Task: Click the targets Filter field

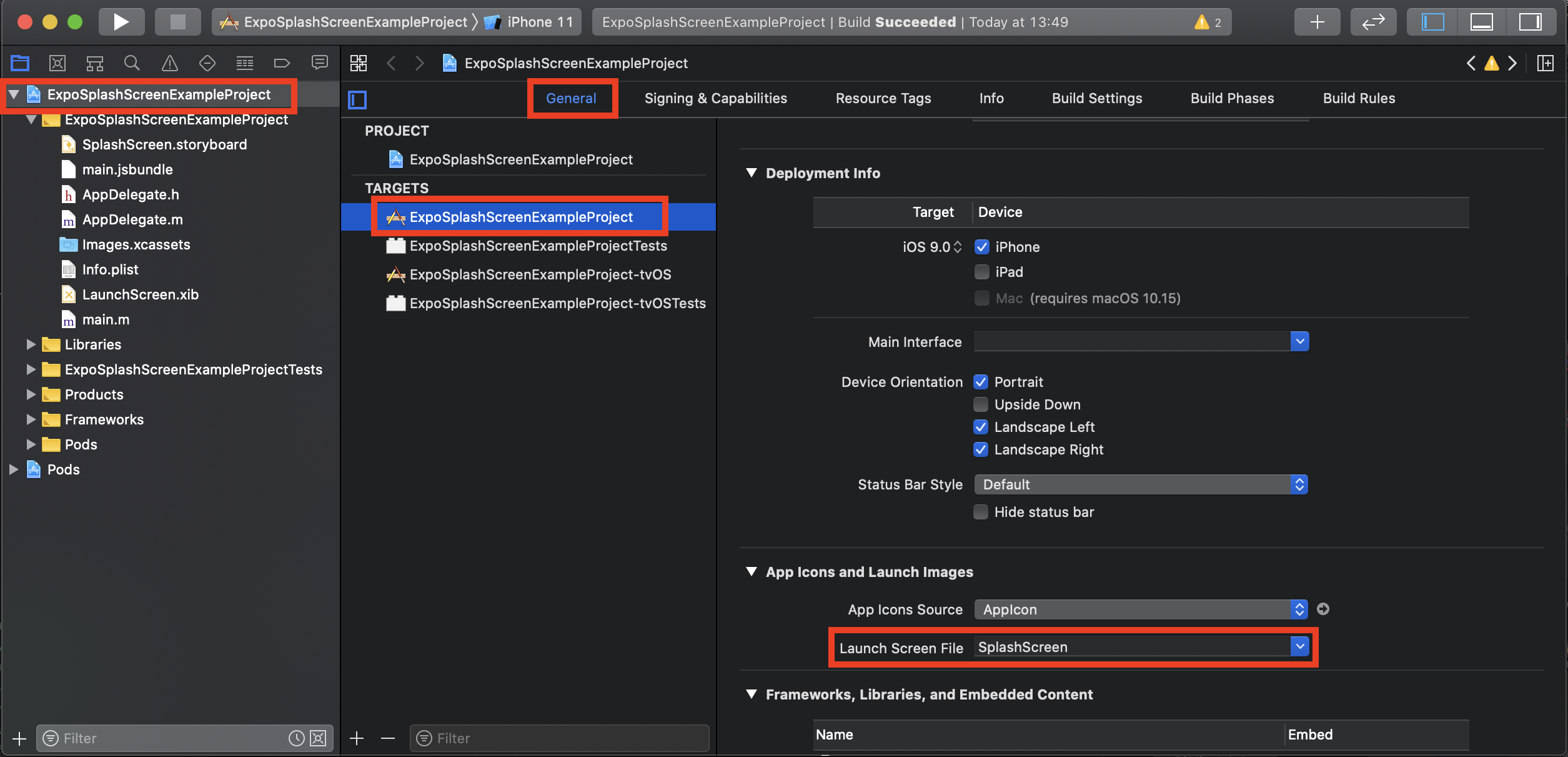Action: coord(560,738)
